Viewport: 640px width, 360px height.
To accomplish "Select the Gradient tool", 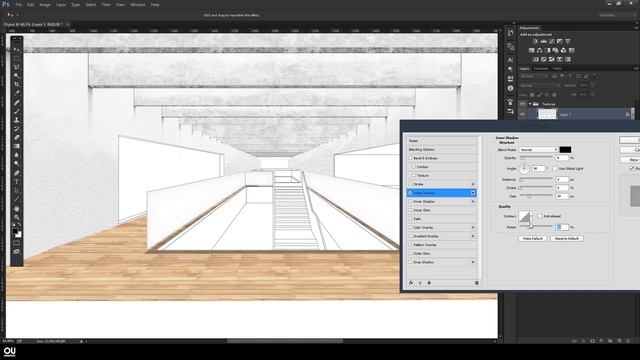I will (16, 146).
